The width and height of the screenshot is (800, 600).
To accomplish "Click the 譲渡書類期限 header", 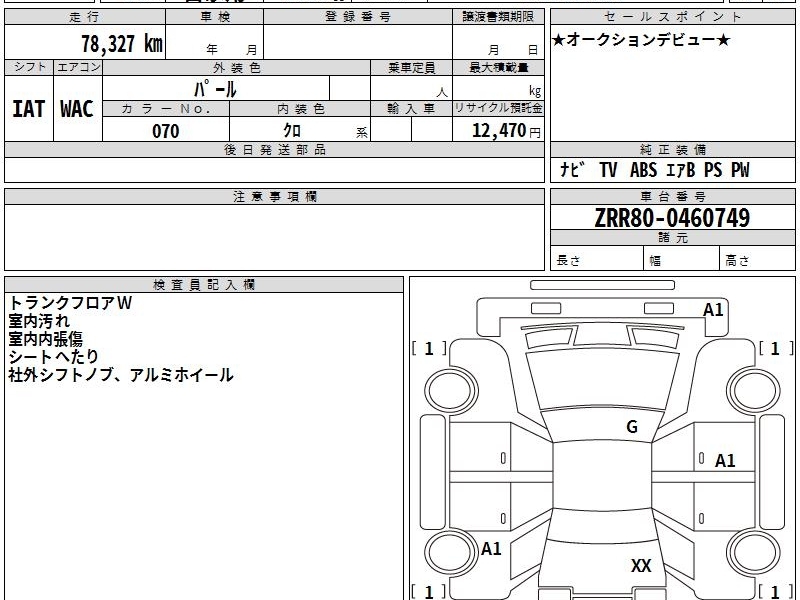I will [498, 17].
